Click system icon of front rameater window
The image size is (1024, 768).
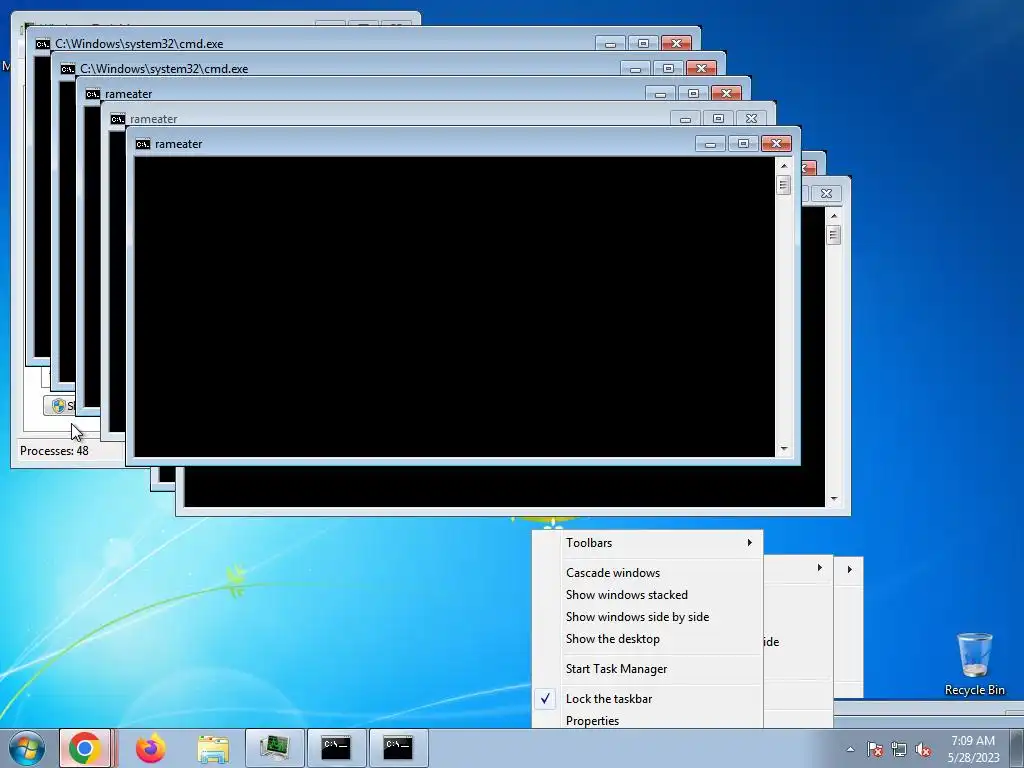click(x=142, y=144)
